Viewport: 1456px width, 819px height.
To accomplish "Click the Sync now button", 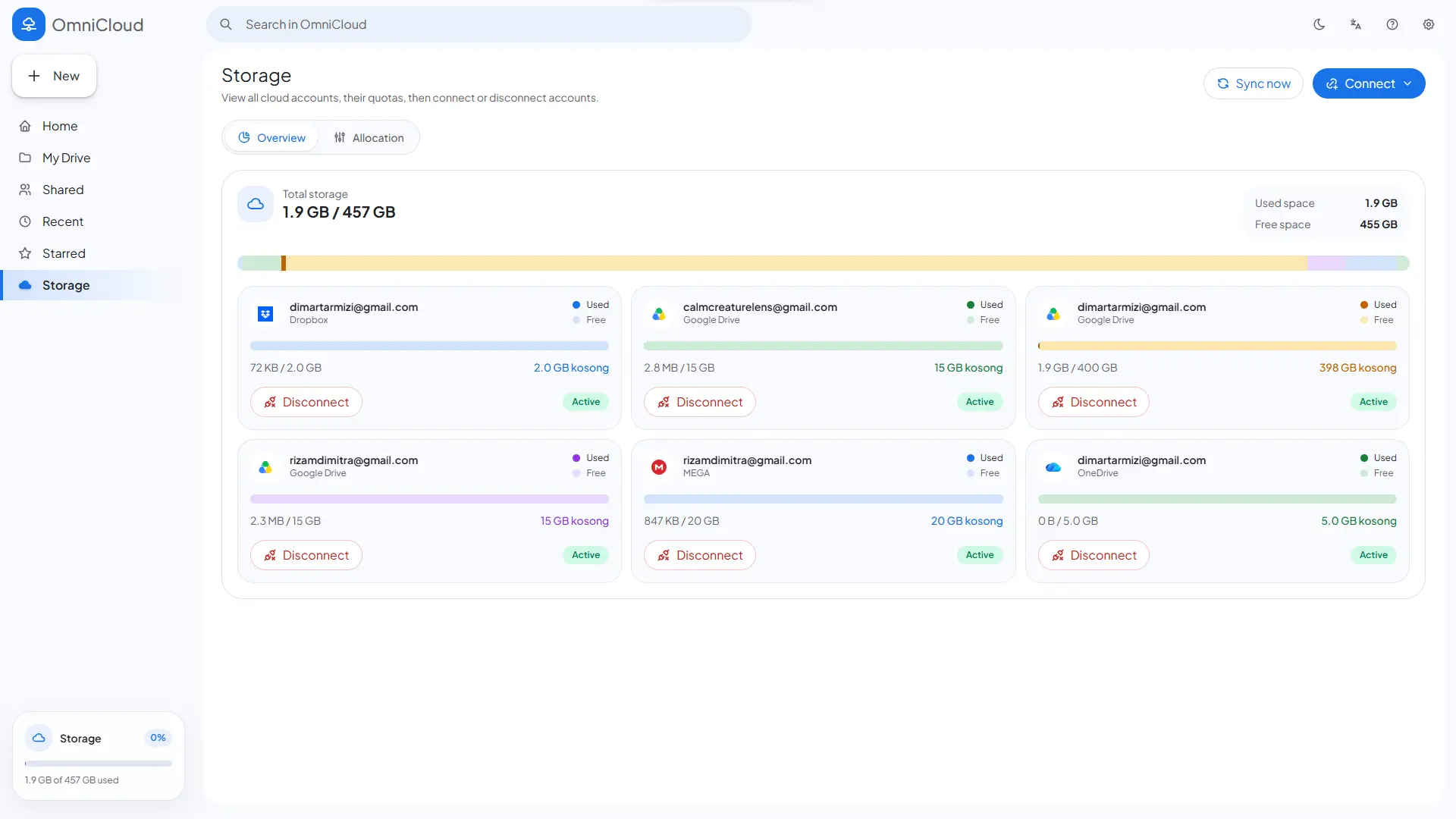I will (x=1254, y=83).
